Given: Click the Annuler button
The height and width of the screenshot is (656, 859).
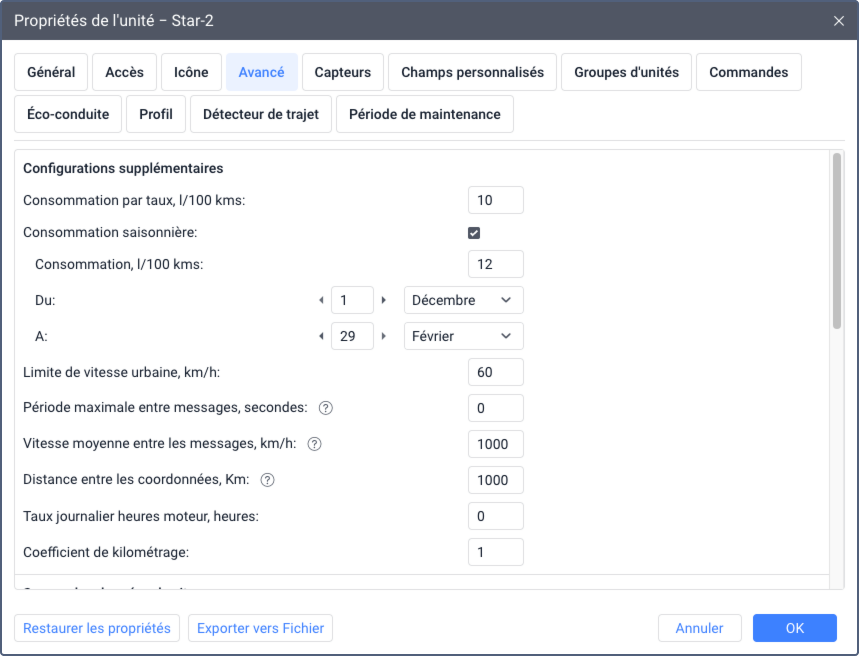Looking at the screenshot, I should pos(699,628).
